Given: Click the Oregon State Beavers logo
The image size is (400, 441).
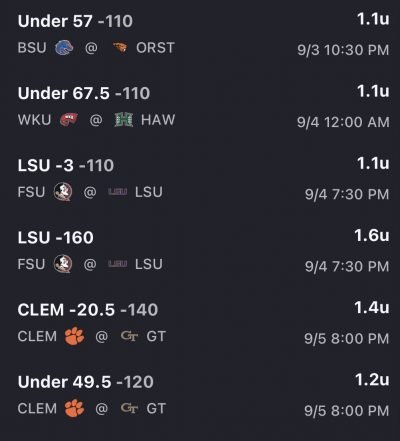Looking at the screenshot, I should [119, 48].
